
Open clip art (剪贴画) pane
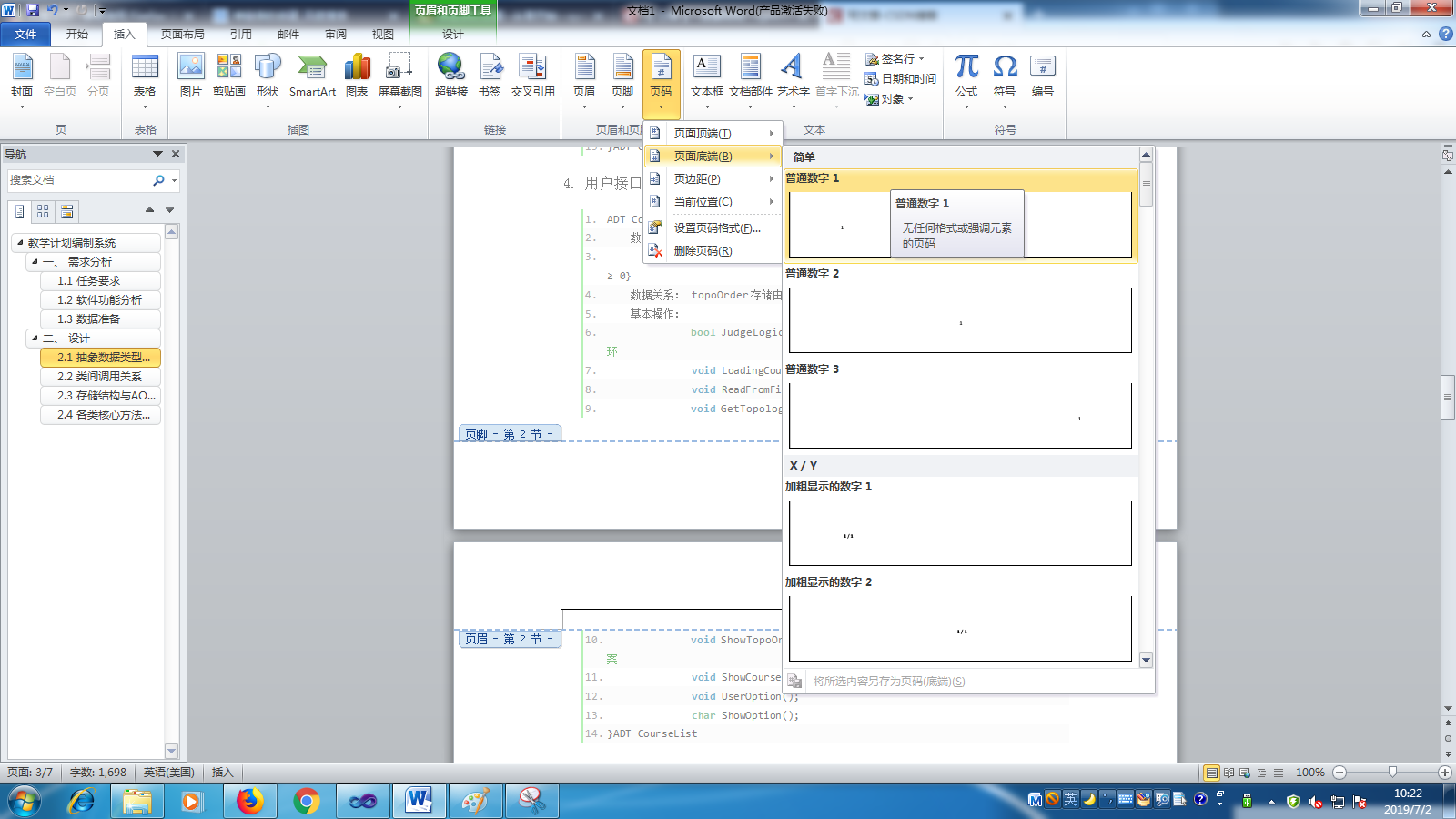pos(229,76)
